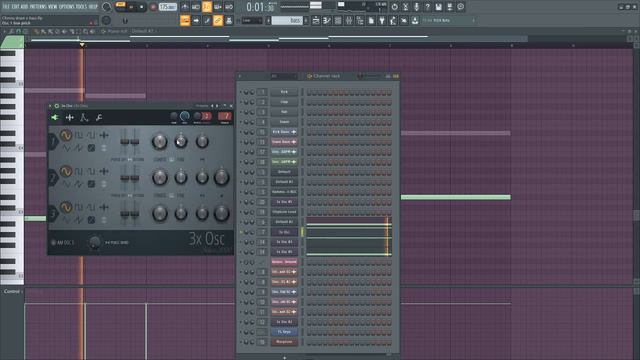Click the question mark help icon
Image resolution: width=640 pixels, height=360 pixels.
427,7
